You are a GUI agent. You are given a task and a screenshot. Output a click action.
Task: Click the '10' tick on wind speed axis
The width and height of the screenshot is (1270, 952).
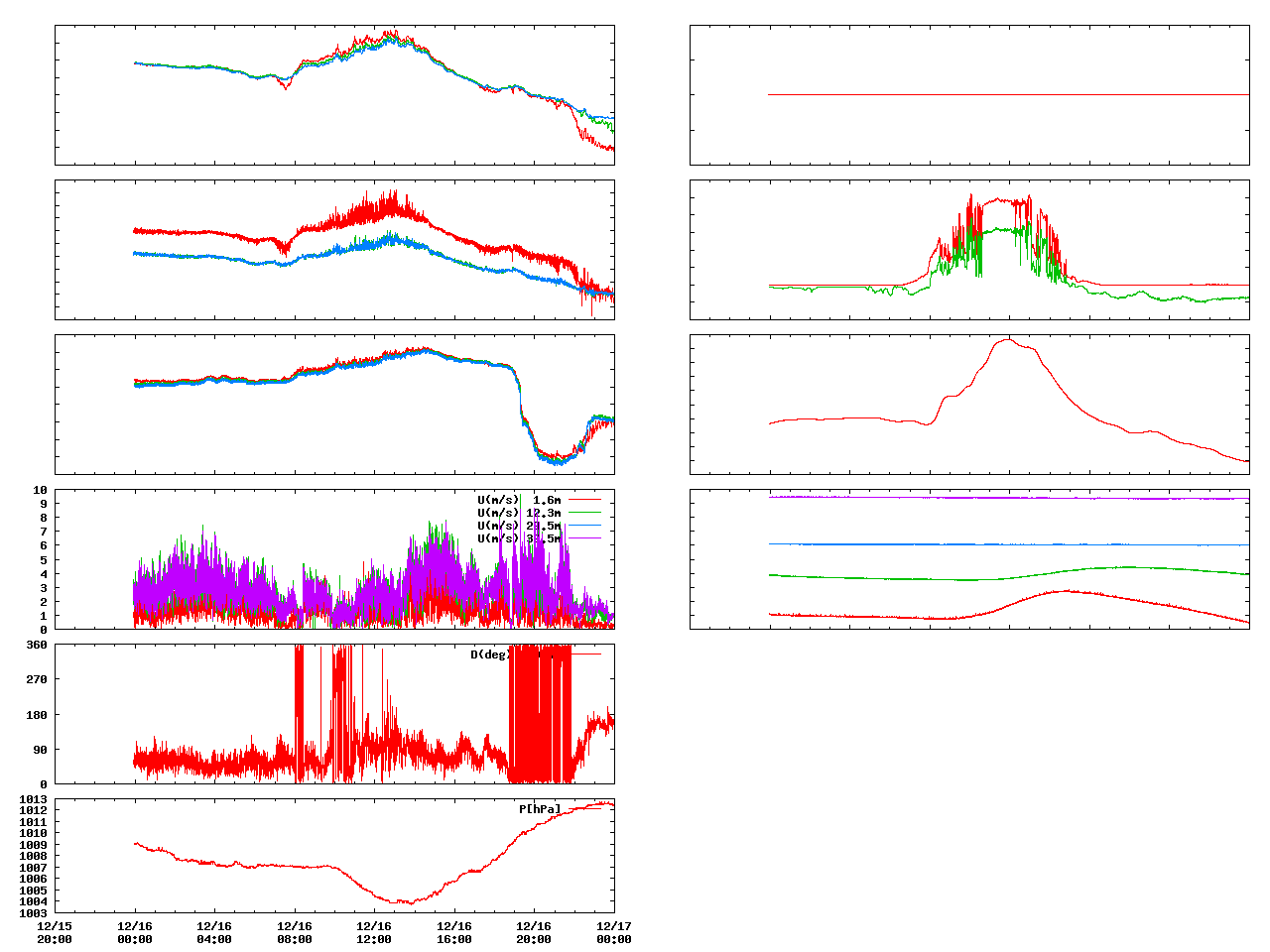click(41, 490)
